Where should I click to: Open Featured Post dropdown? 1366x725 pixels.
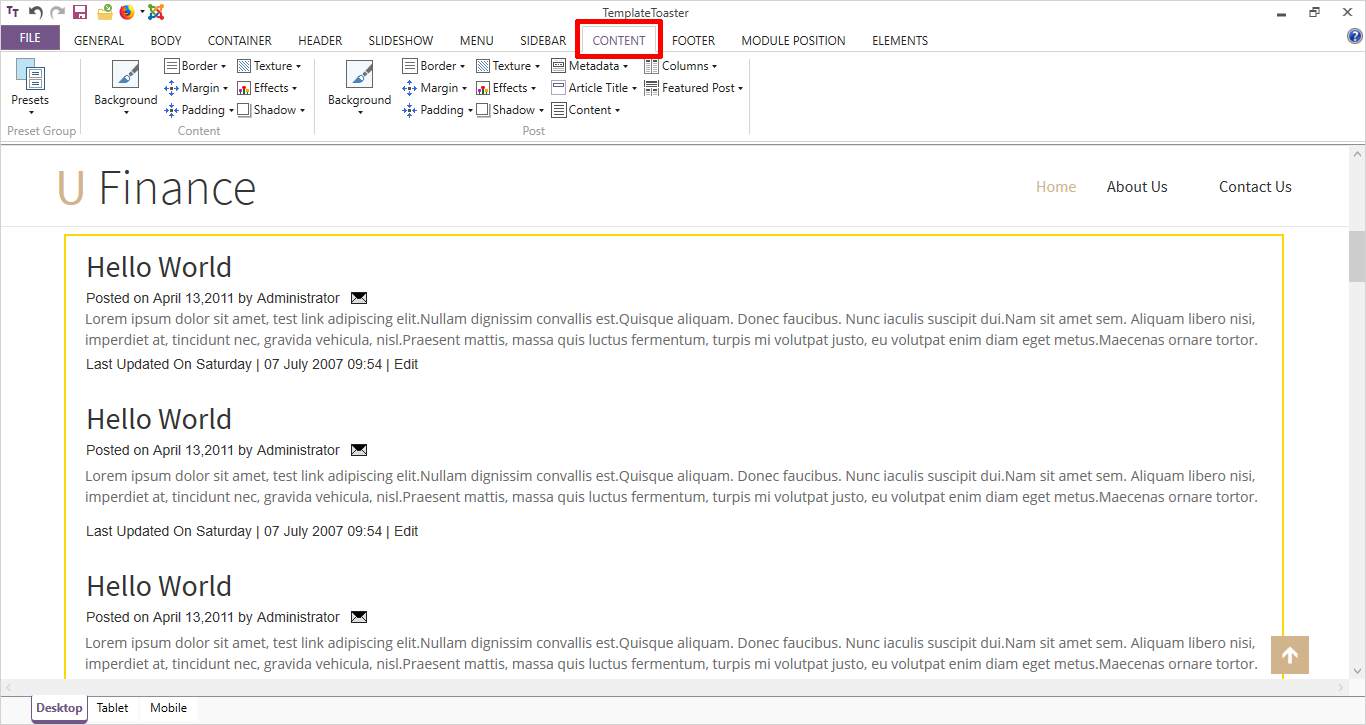[694, 88]
